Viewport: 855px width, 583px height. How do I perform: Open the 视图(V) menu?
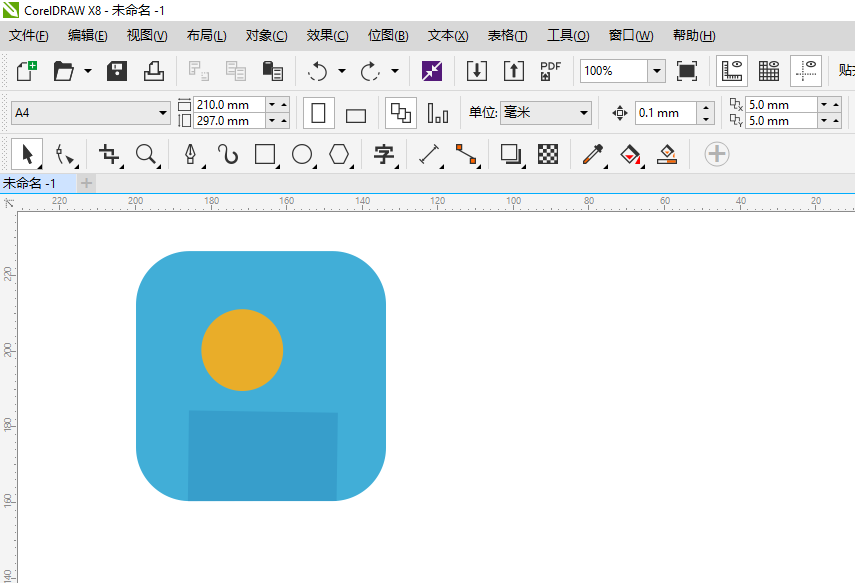click(147, 35)
